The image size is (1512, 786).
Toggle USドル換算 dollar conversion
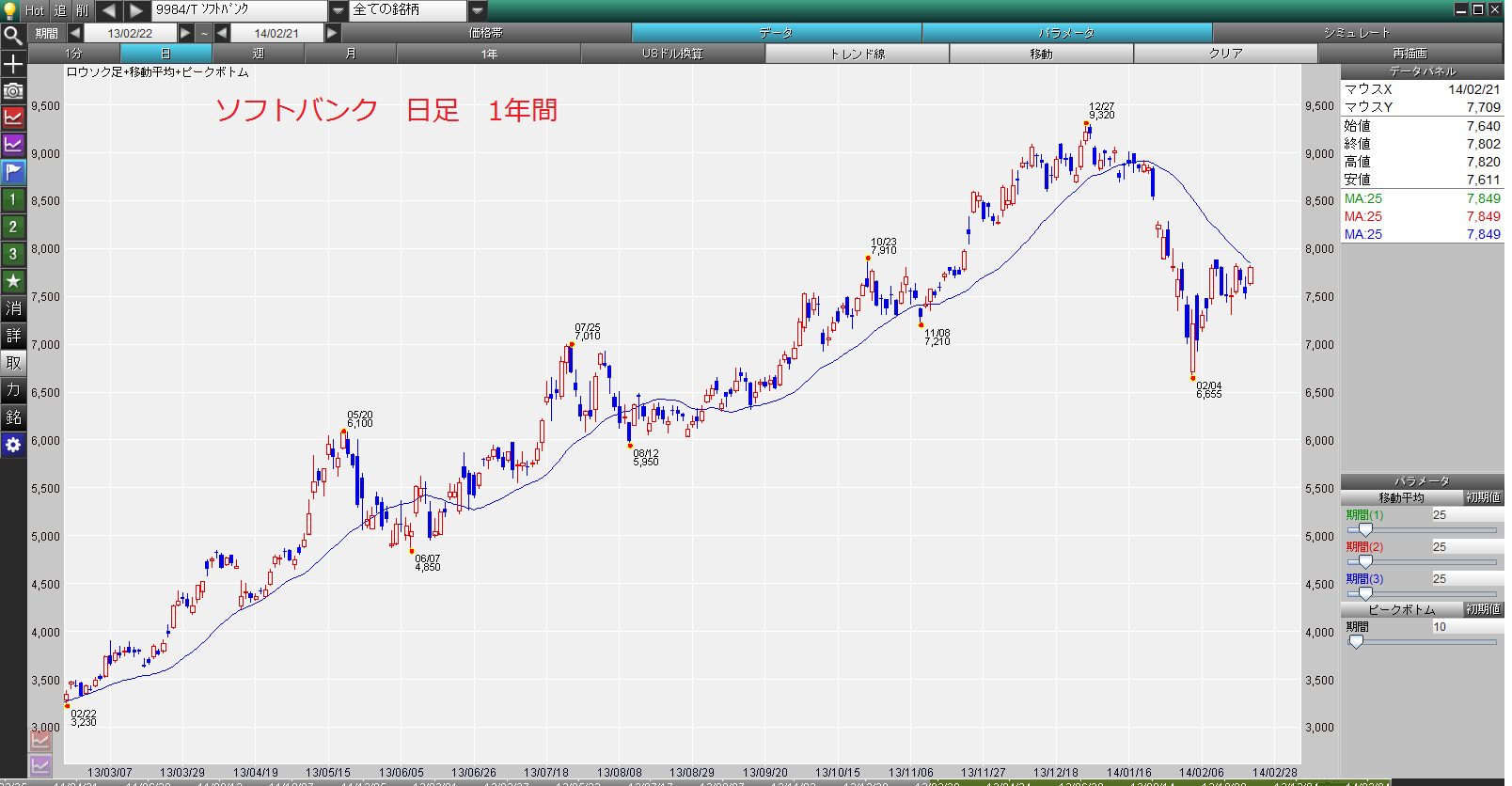click(x=673, y=54)
